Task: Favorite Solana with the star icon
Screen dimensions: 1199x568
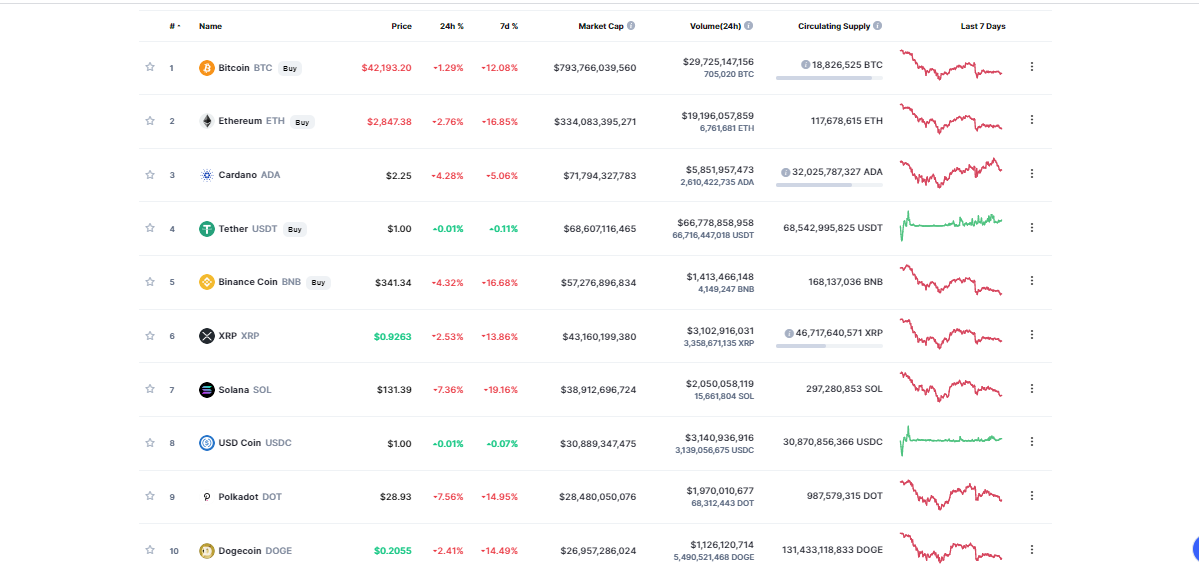Action: [150, 389]
